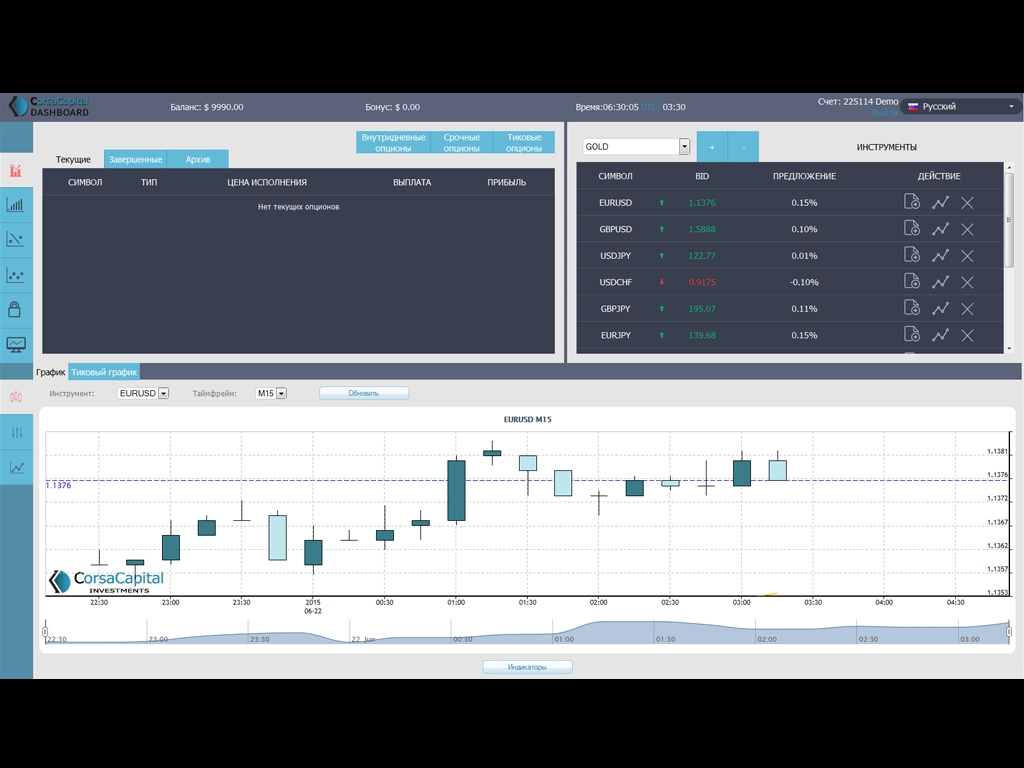Open the EURUSD instrument dropdown
Image resolution: width=1024 pixels, height=768 pixels.
pyautogui.click(x=163, y=394)
